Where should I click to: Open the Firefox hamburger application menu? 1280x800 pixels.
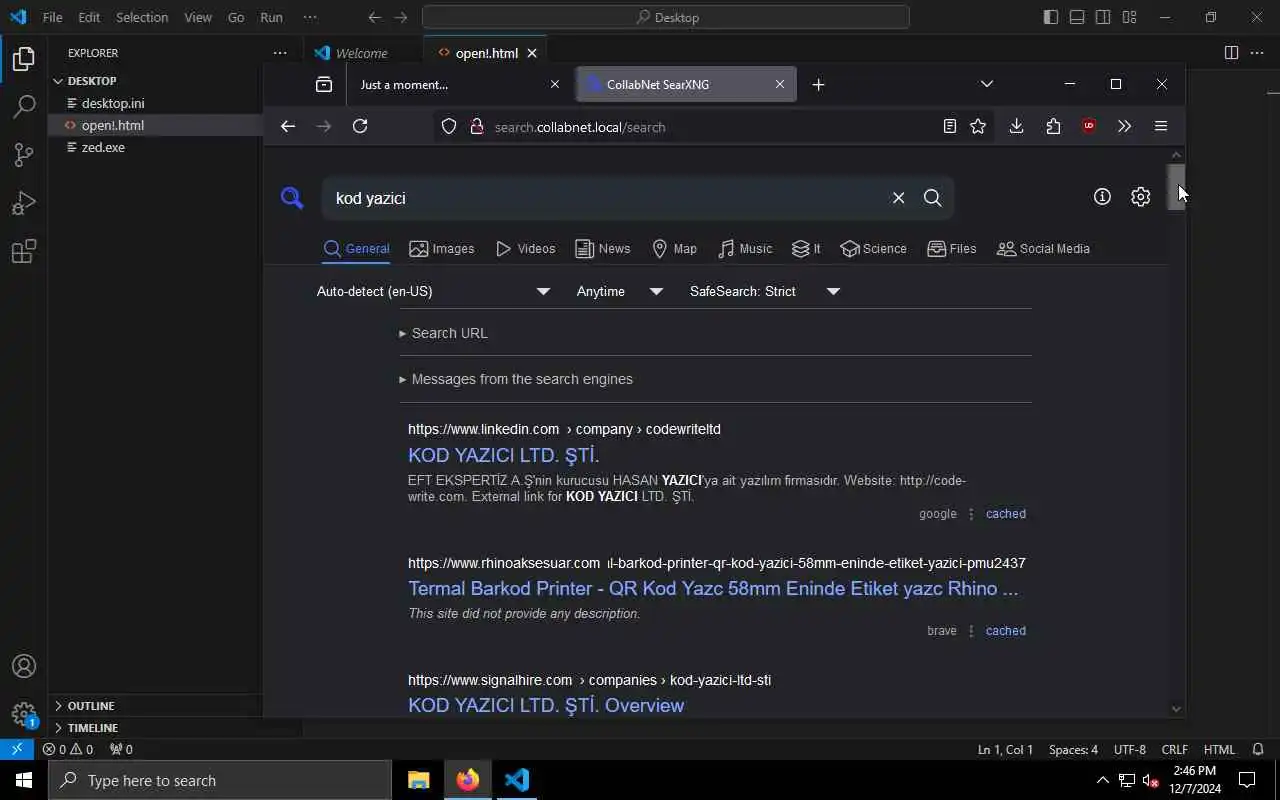(1161, 126)
